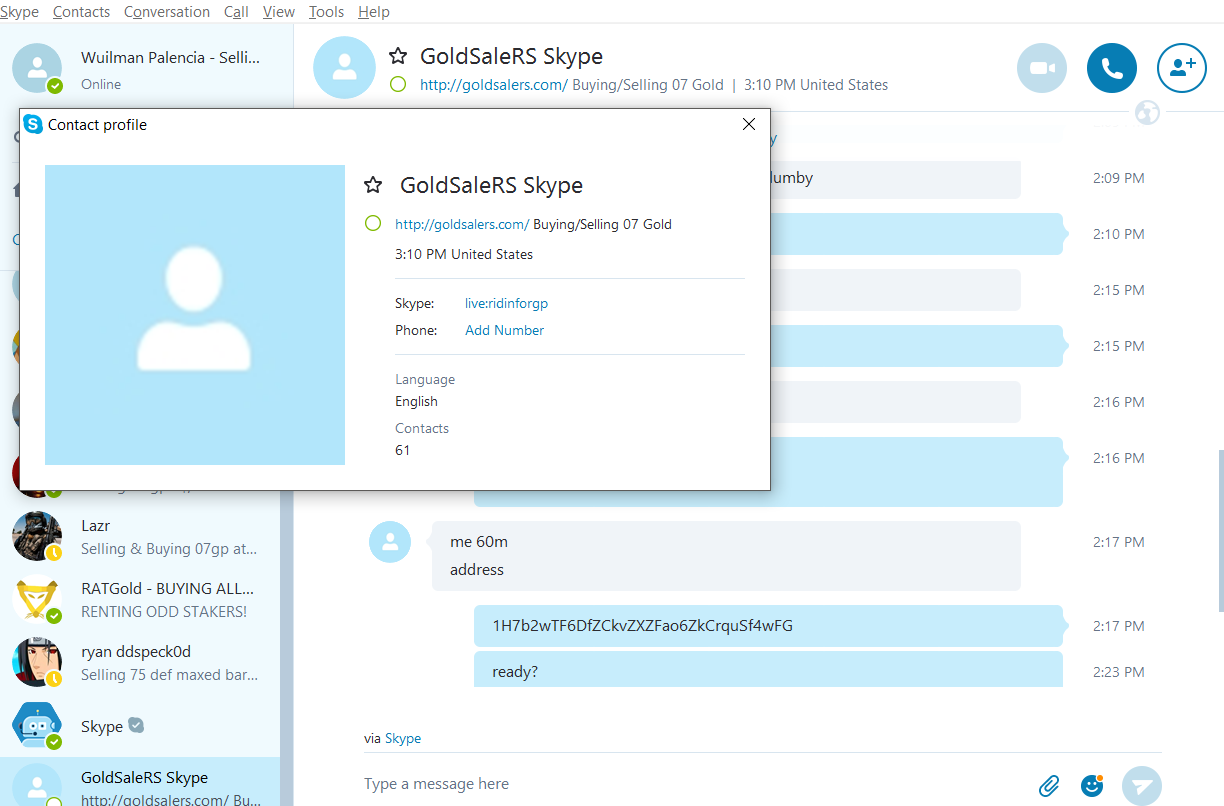
Task: Click the sender avatar next to 'me 60m'
Action: (390, 542)
